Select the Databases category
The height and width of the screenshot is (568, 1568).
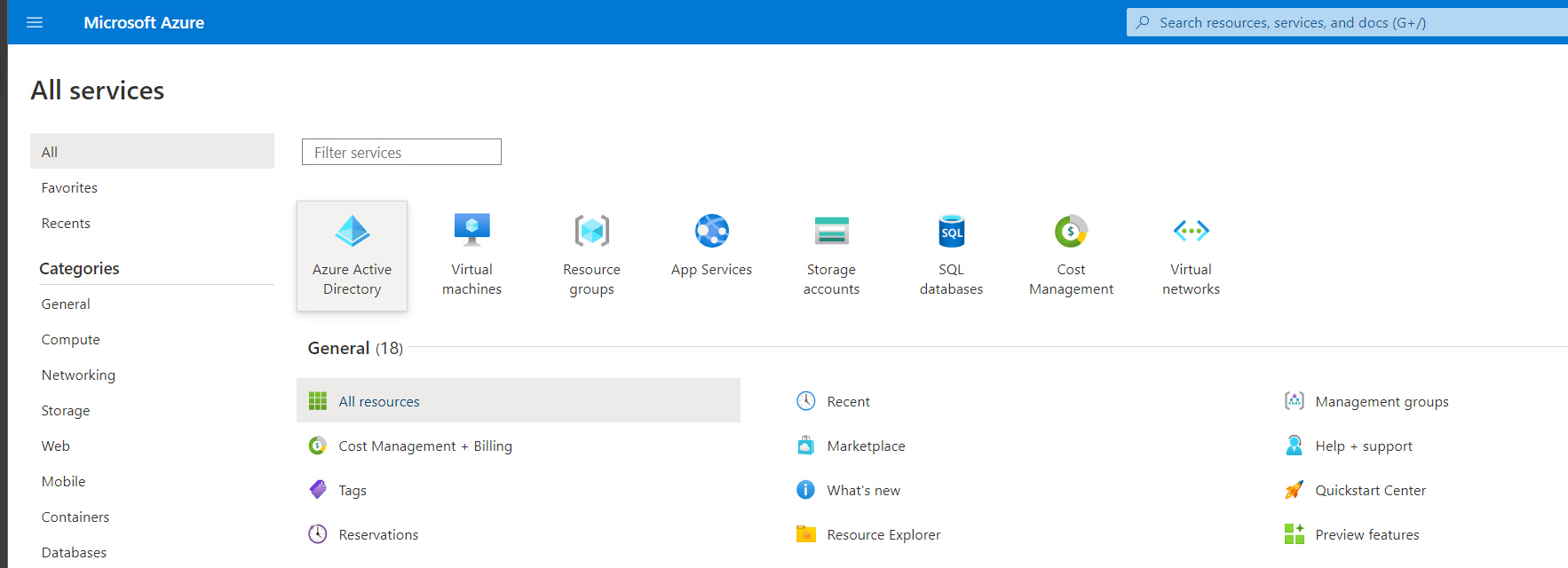[x=74, y=553]
